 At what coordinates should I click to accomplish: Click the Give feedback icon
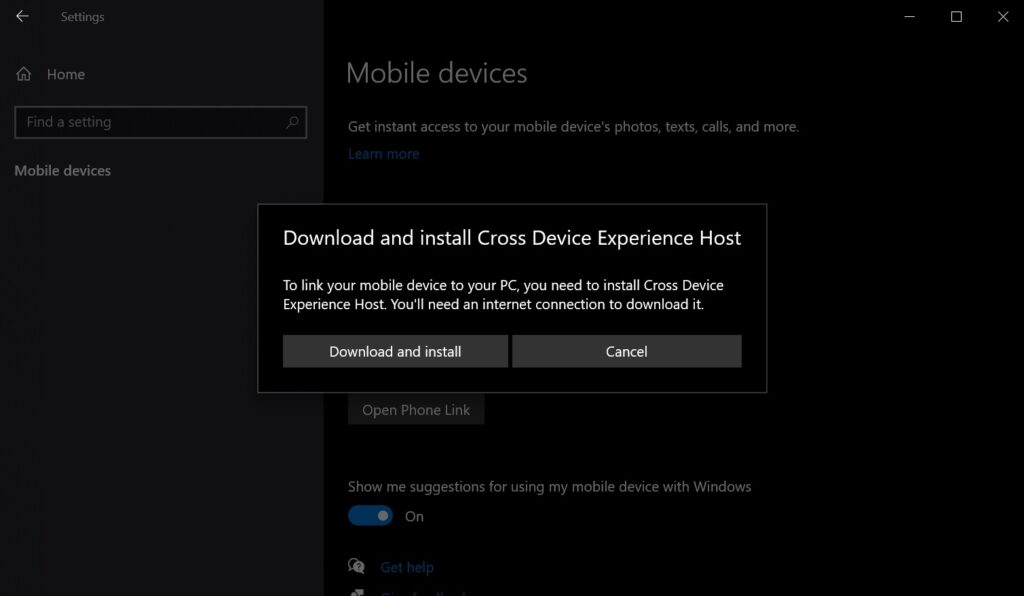click(357, 592)
